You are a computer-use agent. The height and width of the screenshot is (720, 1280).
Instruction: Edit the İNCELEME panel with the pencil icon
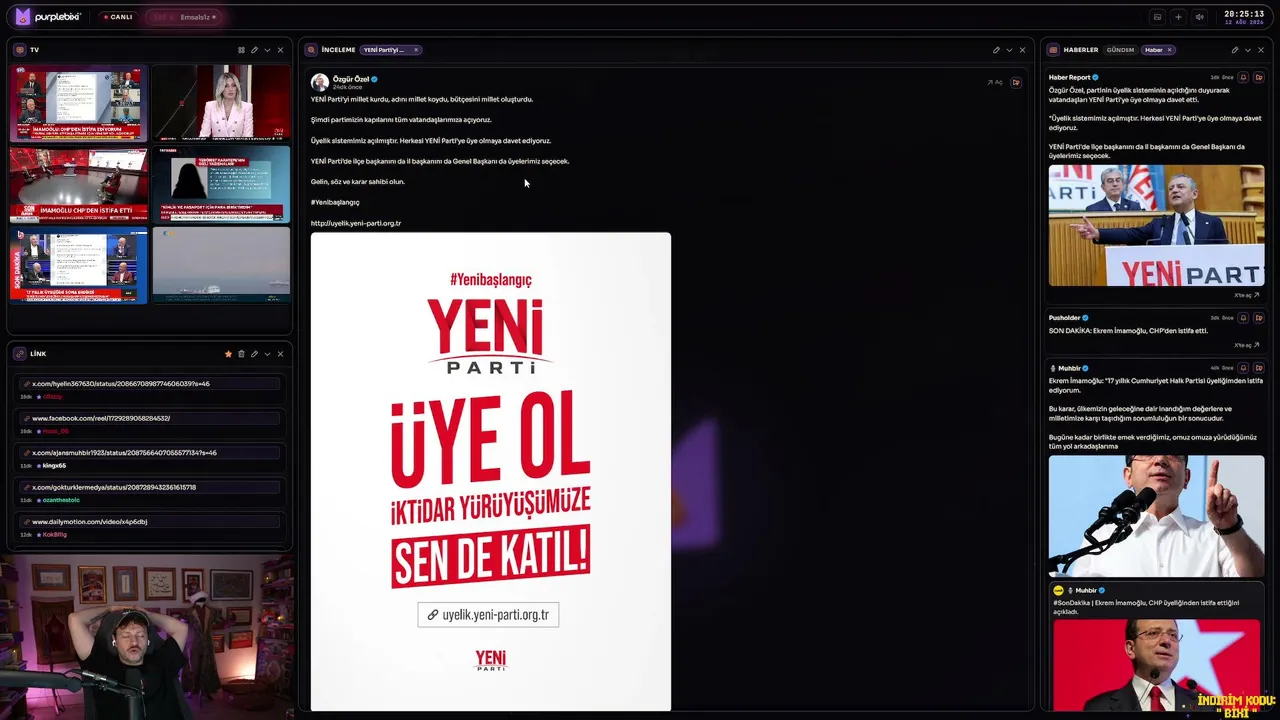tap(996, 50)
